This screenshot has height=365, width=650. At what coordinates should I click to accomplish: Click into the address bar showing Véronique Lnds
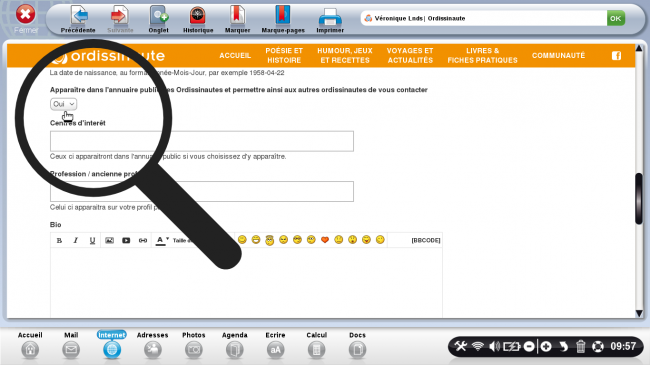coord(483,18)
